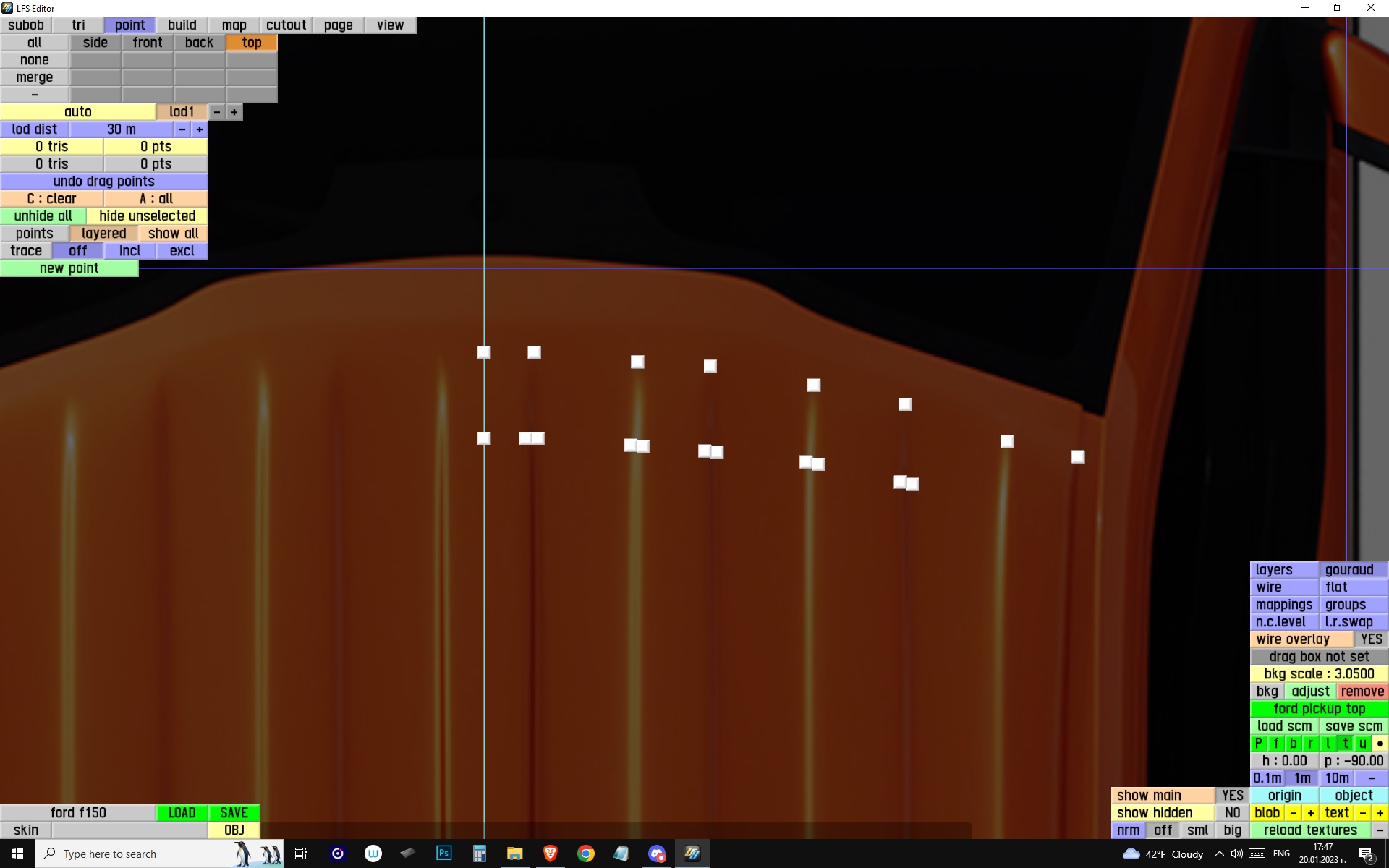Select the front view button
Image resolution: width=1389 pixels, height=868 pixels.
[x=147, y=42]
